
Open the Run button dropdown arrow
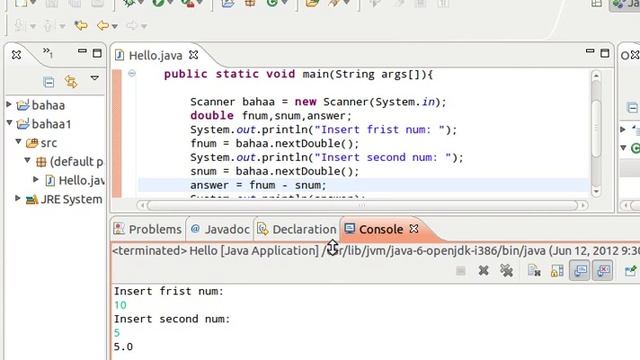(170, 3)
